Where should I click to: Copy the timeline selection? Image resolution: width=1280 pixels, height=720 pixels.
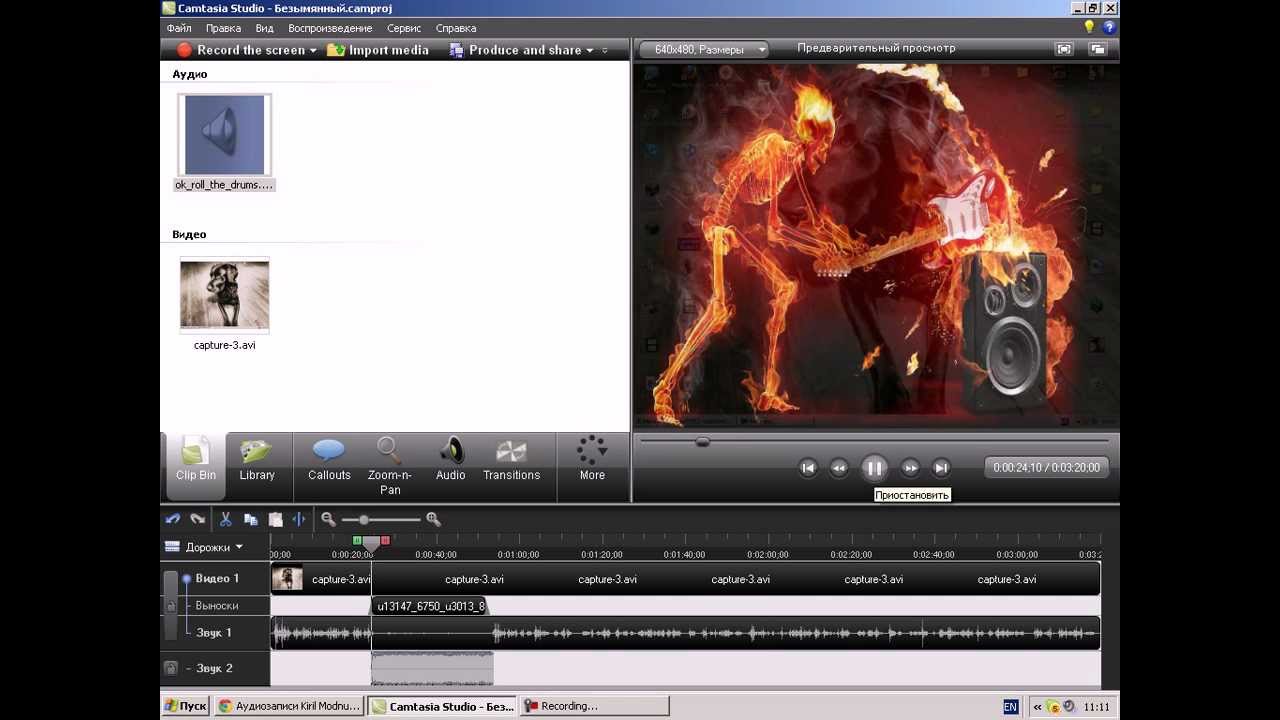(250, 519)
